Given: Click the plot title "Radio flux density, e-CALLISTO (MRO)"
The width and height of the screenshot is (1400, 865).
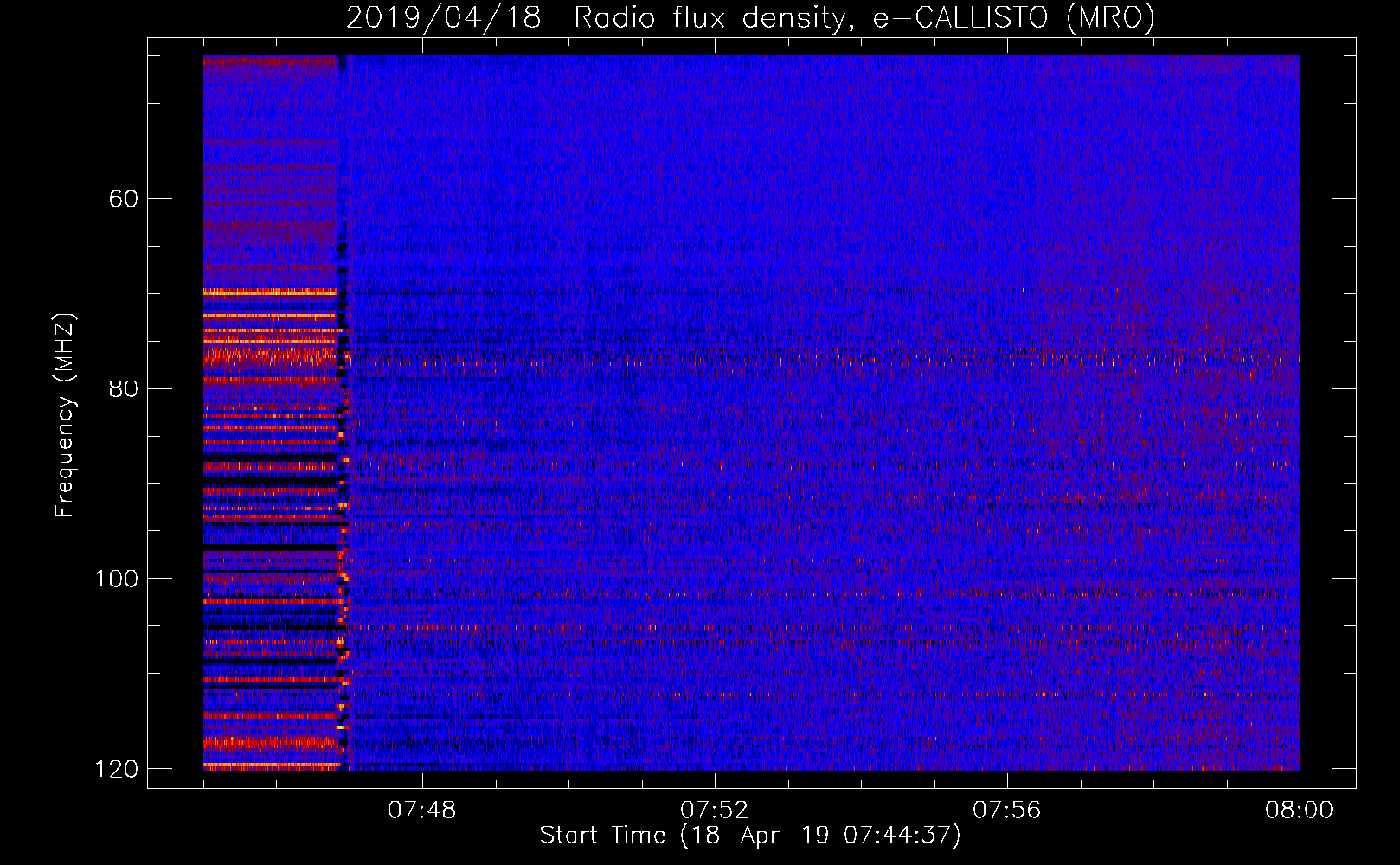Looking at the screenshot, I should pos(864,17).
